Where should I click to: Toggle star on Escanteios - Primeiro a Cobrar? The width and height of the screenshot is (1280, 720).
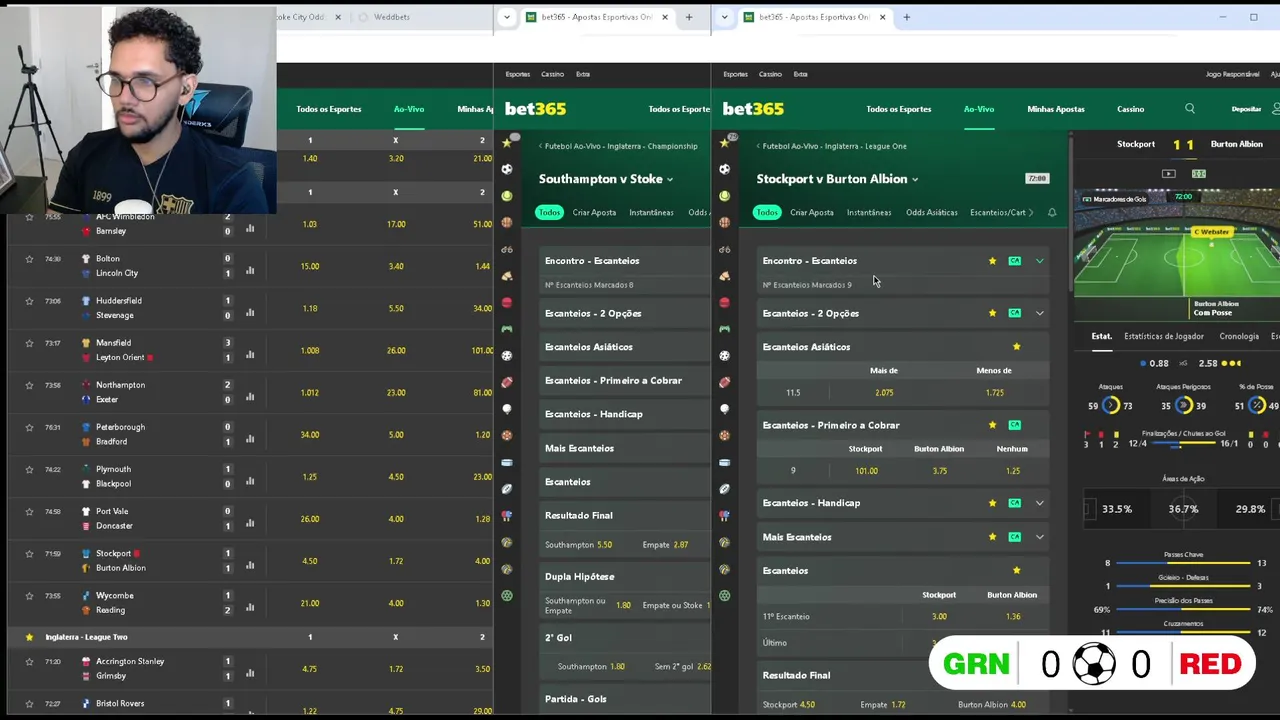[992, 425]
